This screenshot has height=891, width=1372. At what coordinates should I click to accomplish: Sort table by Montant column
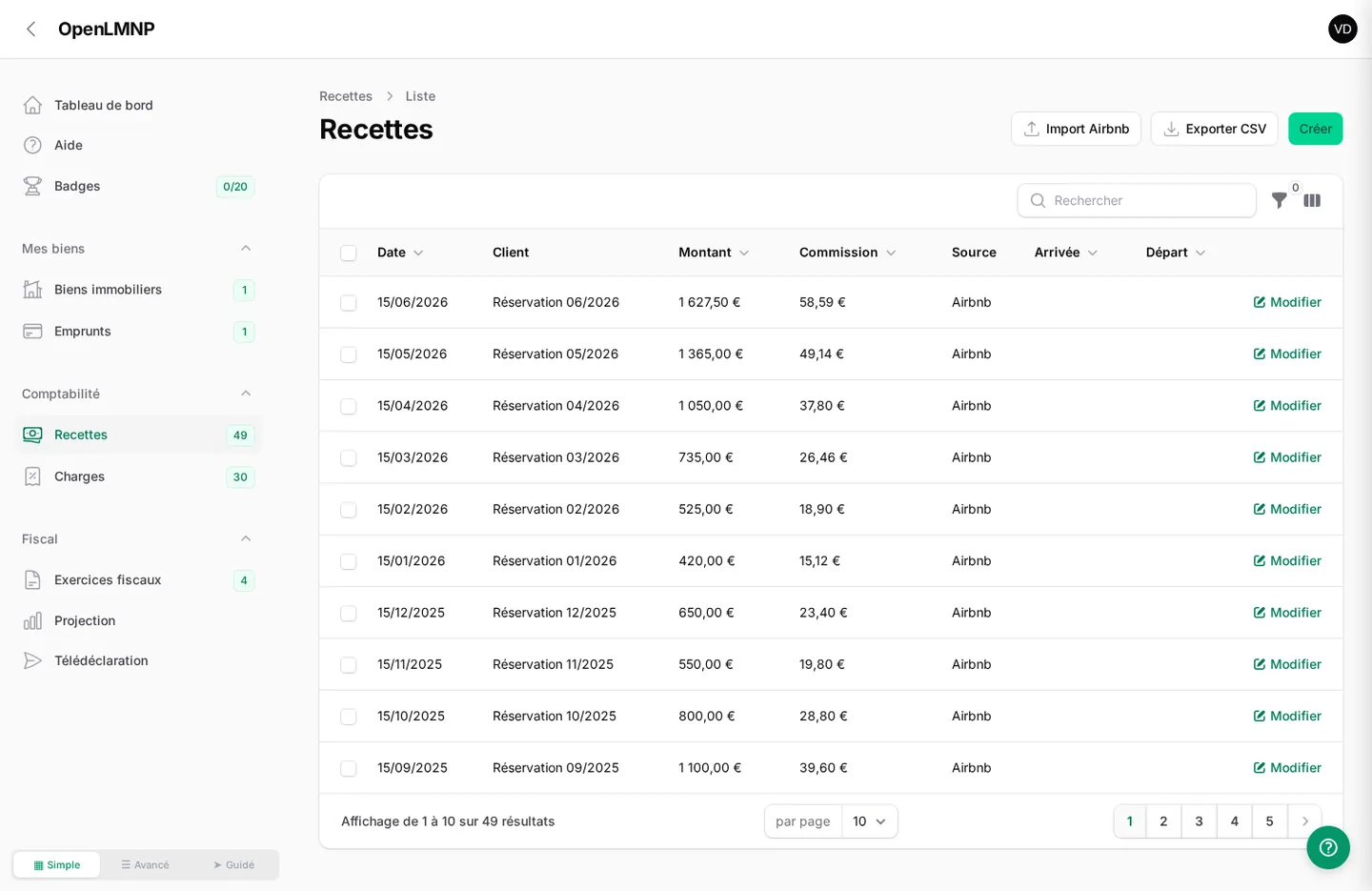pos(714,253)
